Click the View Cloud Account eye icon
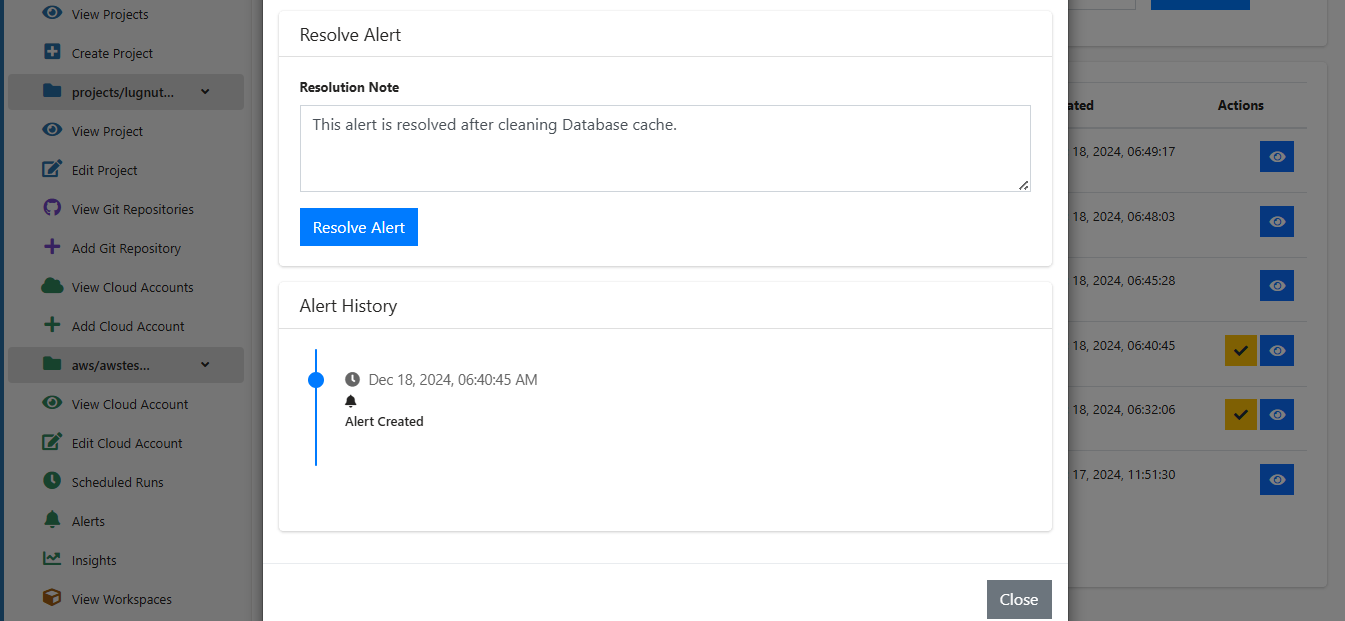This screenshot has width=1345, height=621. coord(53,404)
